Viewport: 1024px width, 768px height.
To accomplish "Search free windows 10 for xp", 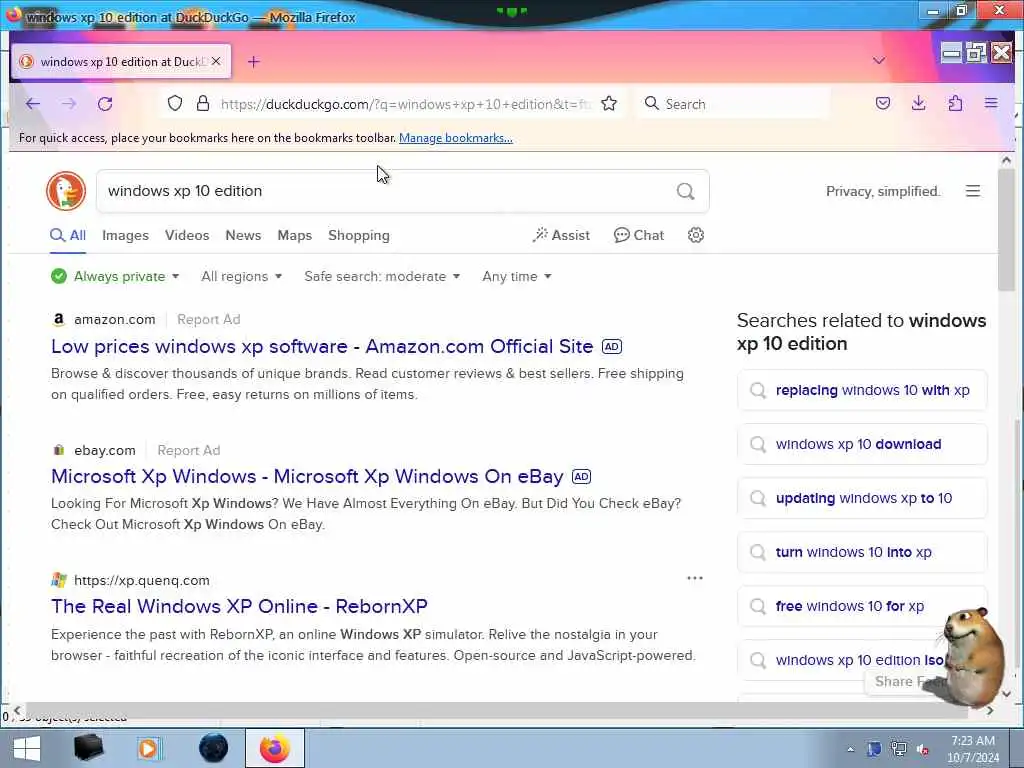I will click(862, 606).
